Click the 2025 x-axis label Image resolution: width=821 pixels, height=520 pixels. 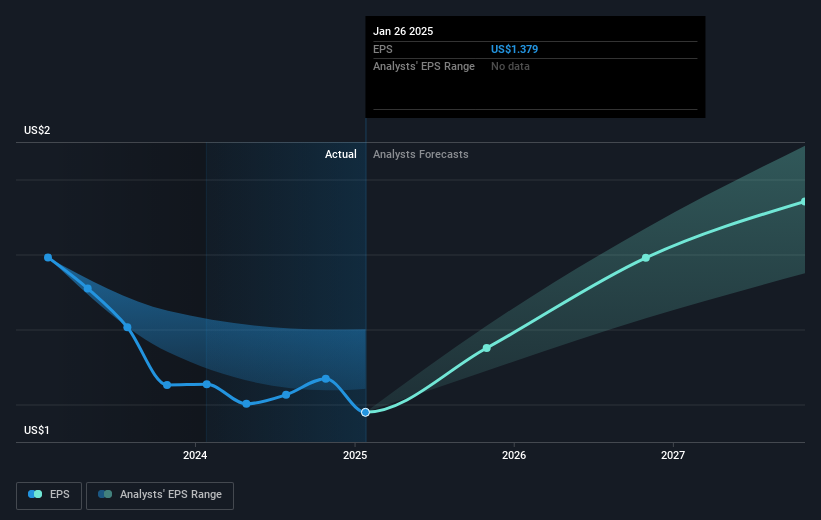(355, 455)
